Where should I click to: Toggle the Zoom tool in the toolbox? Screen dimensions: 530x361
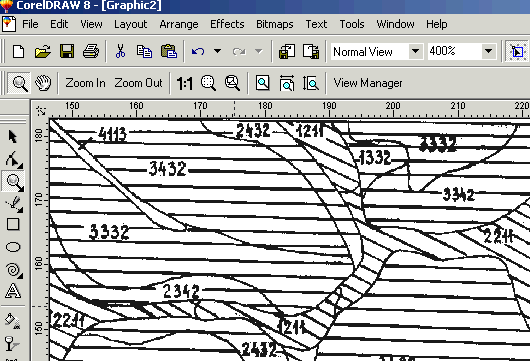pos(14,182)
